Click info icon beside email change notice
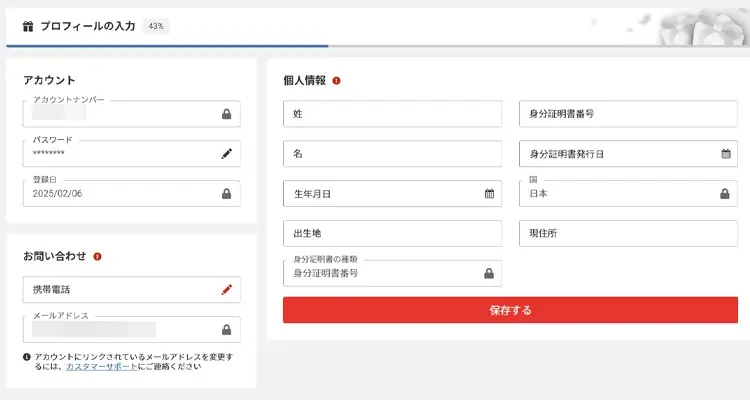 coord(27,357)
